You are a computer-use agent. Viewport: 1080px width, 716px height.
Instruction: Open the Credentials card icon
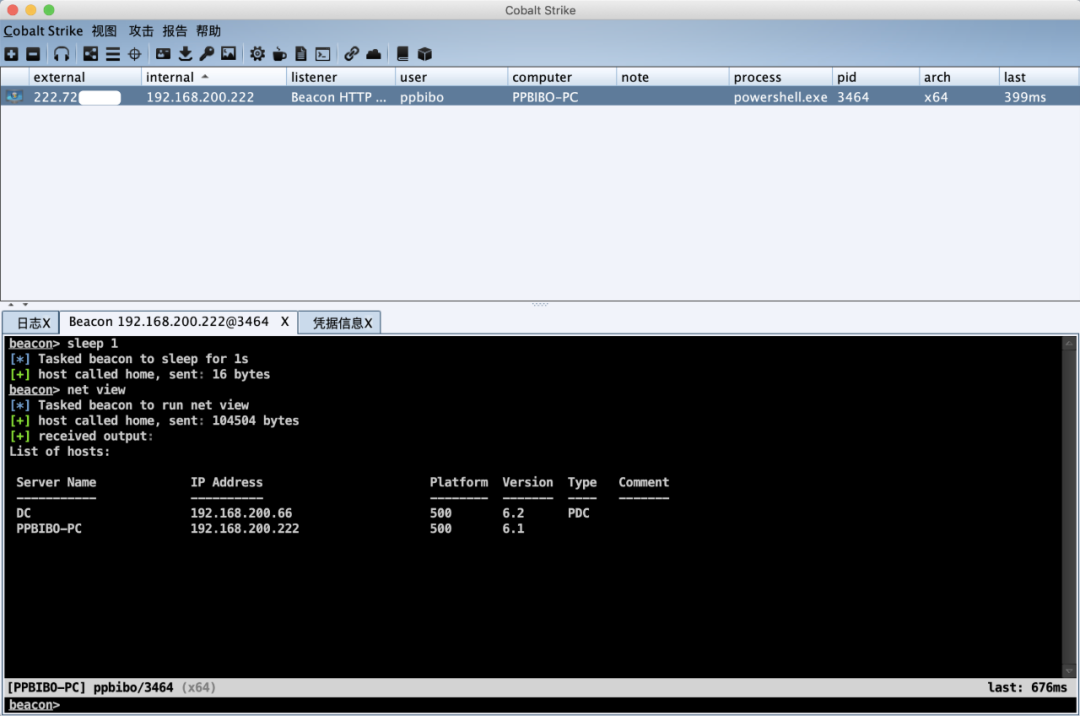click(163, 54)
